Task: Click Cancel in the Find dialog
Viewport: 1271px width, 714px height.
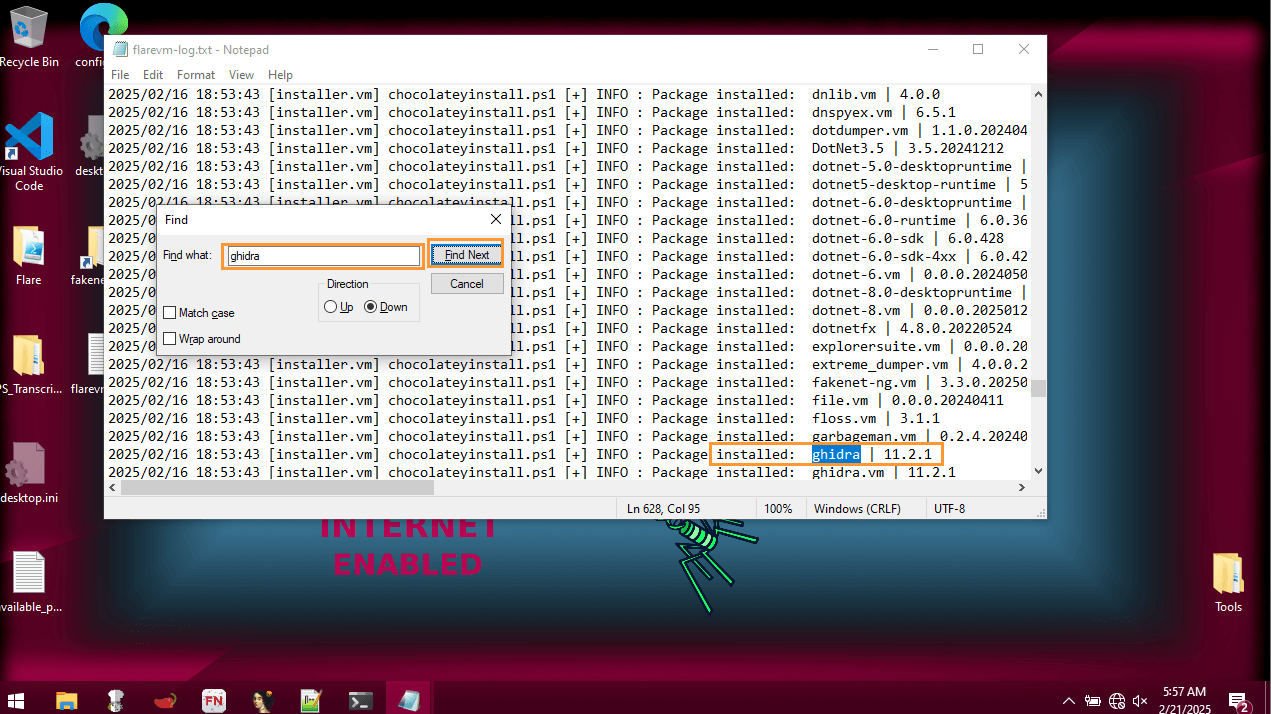Action: click(467, 283)
